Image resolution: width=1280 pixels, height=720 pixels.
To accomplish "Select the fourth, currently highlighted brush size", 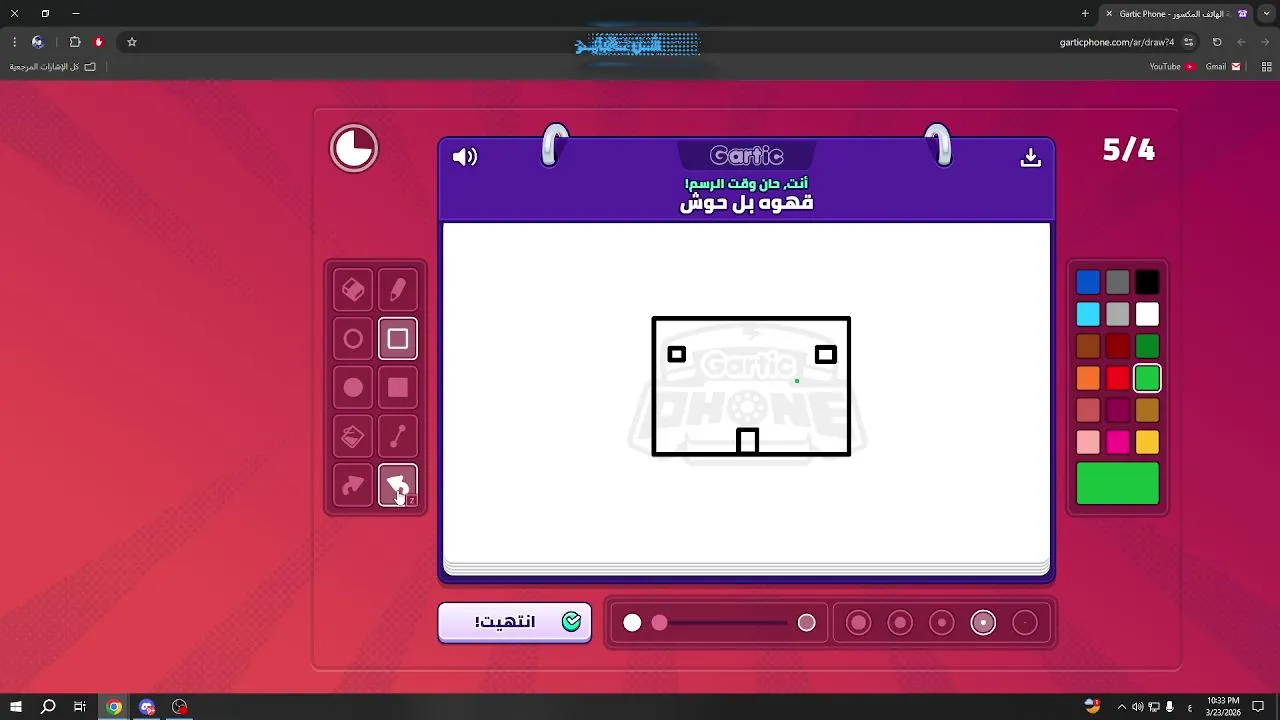I will pyautogui.click(x=984, y=623).
